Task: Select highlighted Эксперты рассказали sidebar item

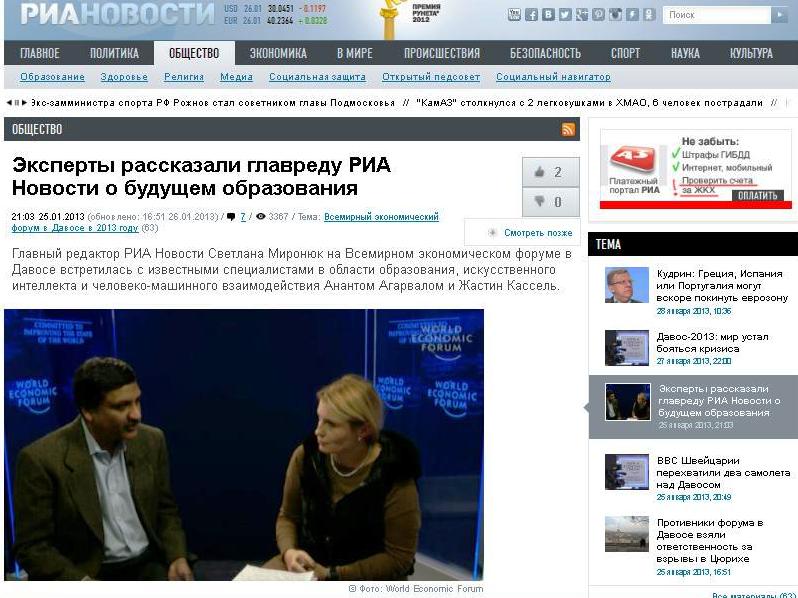Action: (693, 407)
